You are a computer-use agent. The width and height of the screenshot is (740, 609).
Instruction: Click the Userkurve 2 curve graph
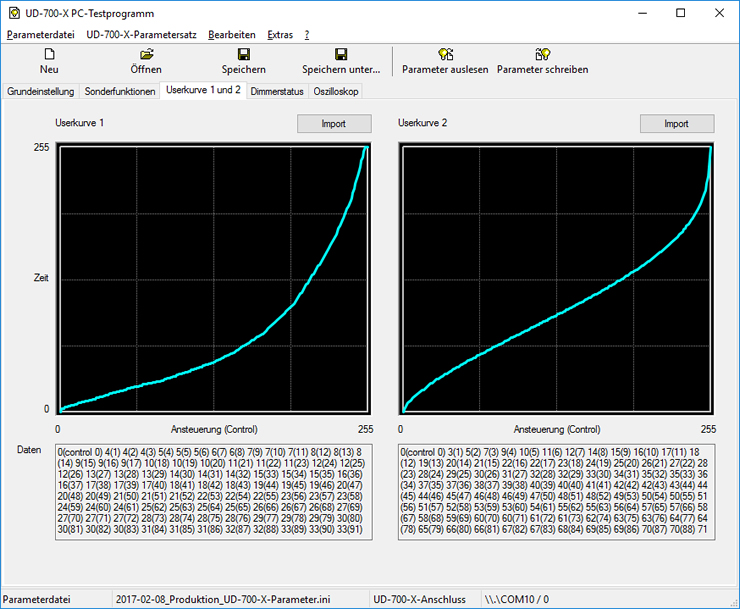click(x=556, y=278)
